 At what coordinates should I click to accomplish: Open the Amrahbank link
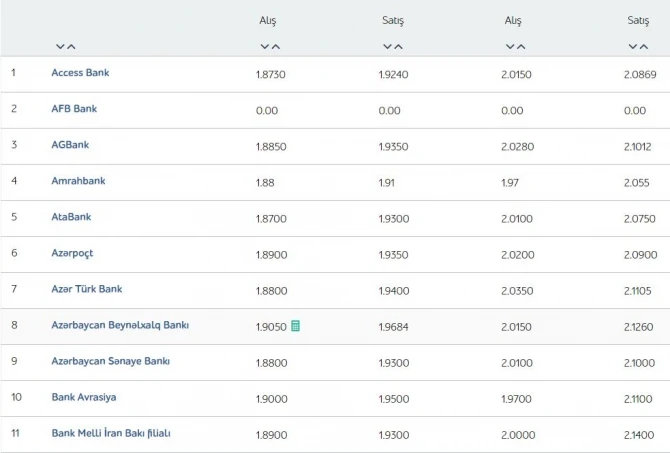pos(78,180)
